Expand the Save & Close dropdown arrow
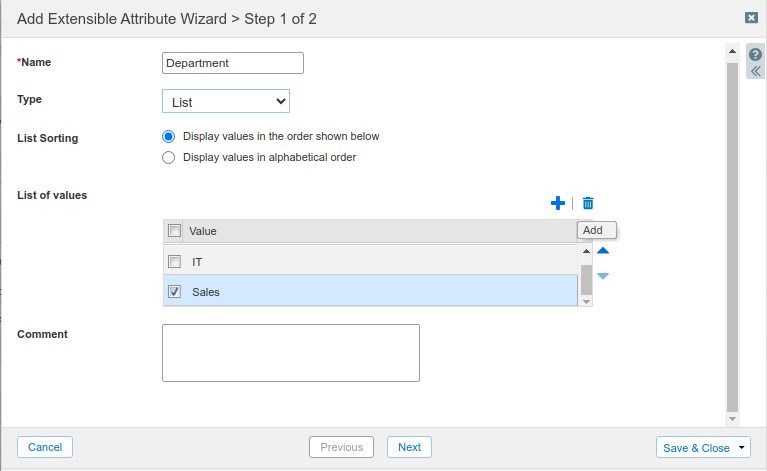This screenshot has width=767, height=471. pyautogui.click(x=742, y=448)
